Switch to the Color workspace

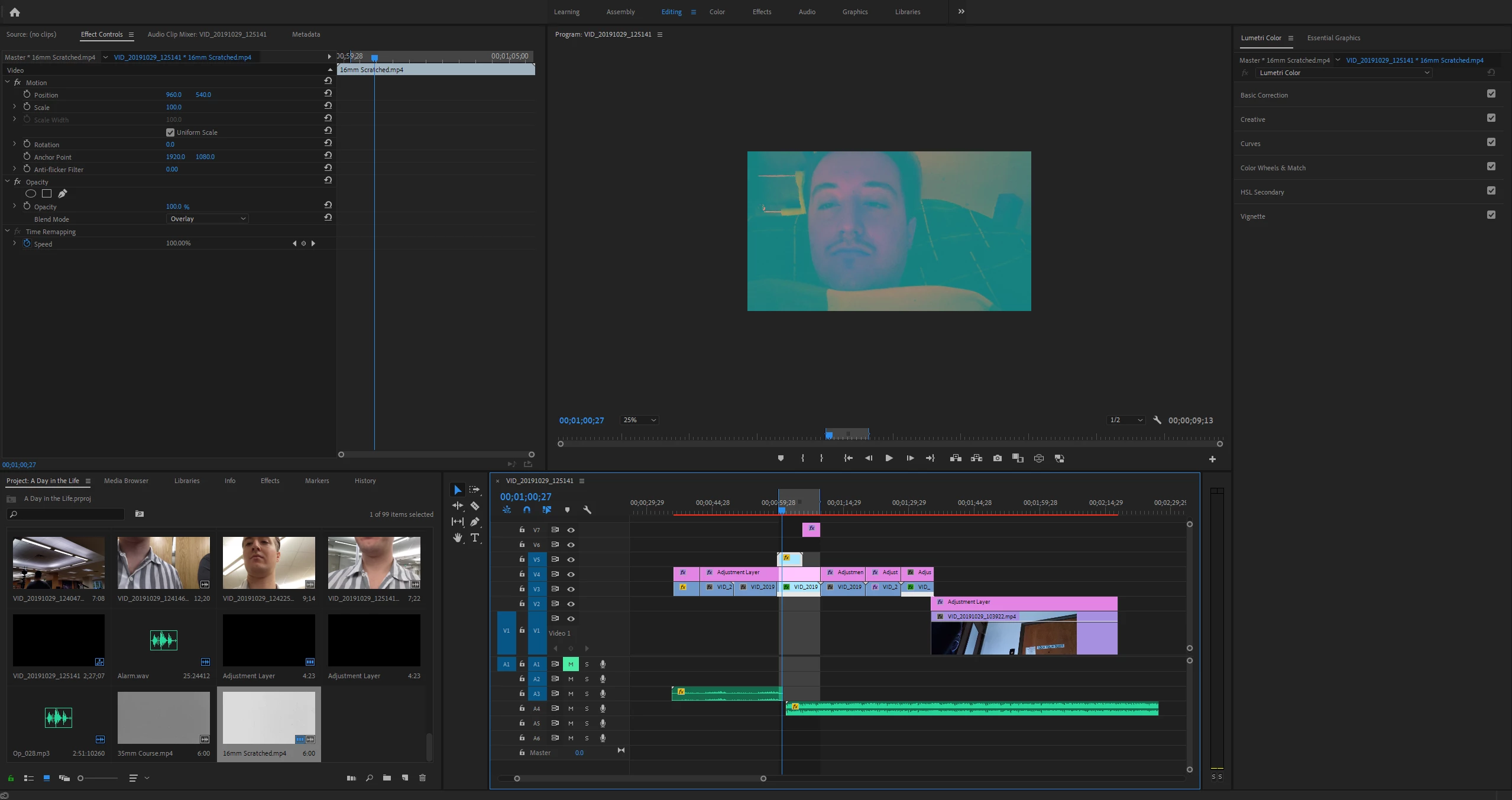click(717, 12)
